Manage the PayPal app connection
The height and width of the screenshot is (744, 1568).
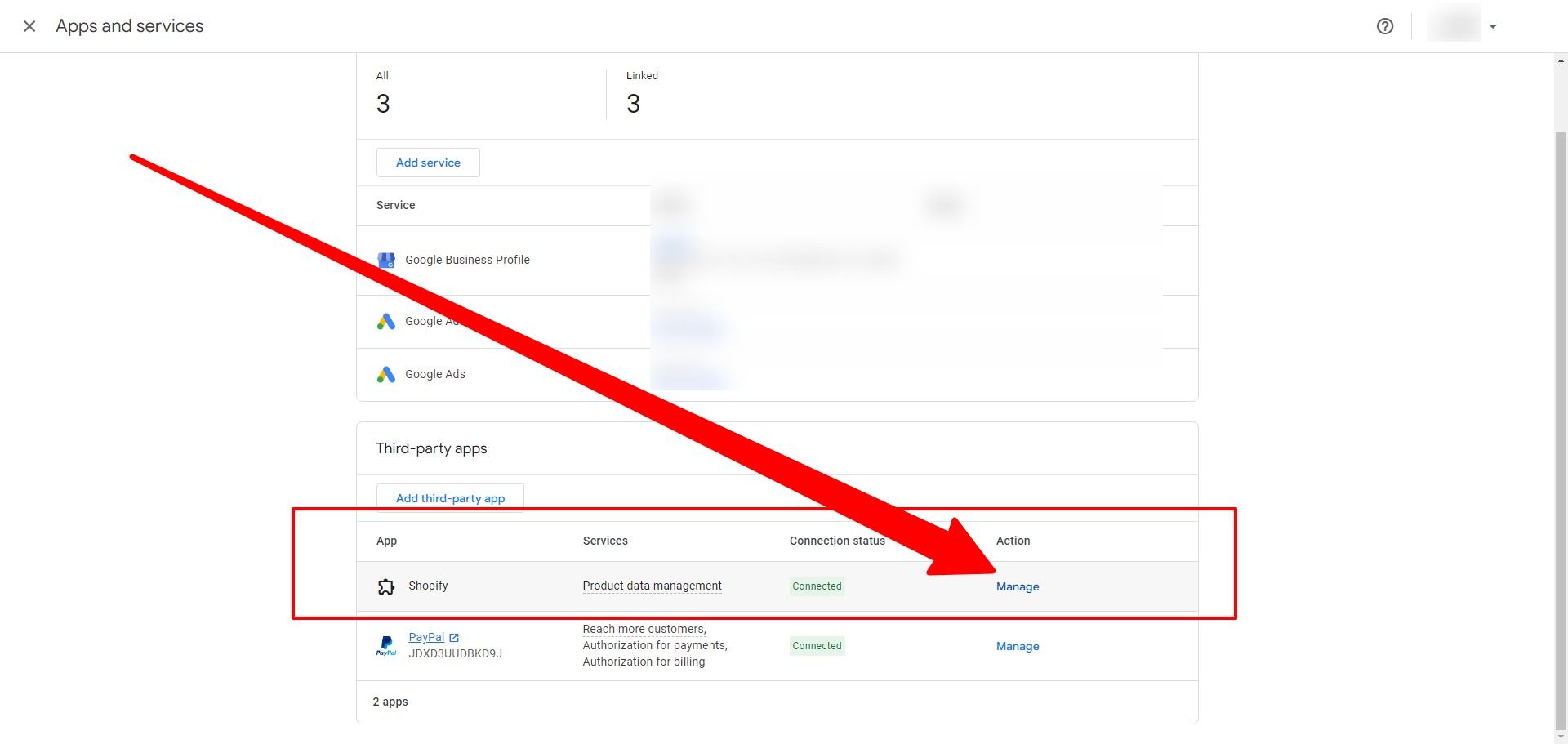tap(1018, 646)
